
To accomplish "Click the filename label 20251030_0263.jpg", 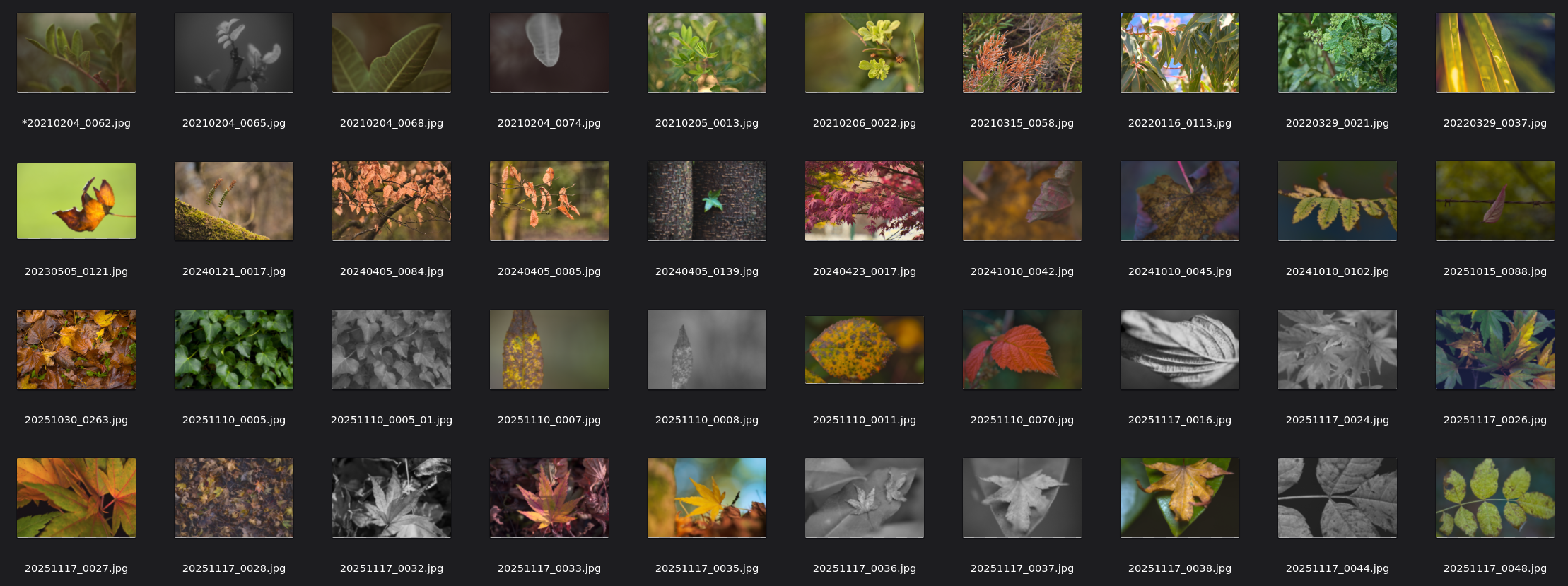I will click(x=76, y=420).
